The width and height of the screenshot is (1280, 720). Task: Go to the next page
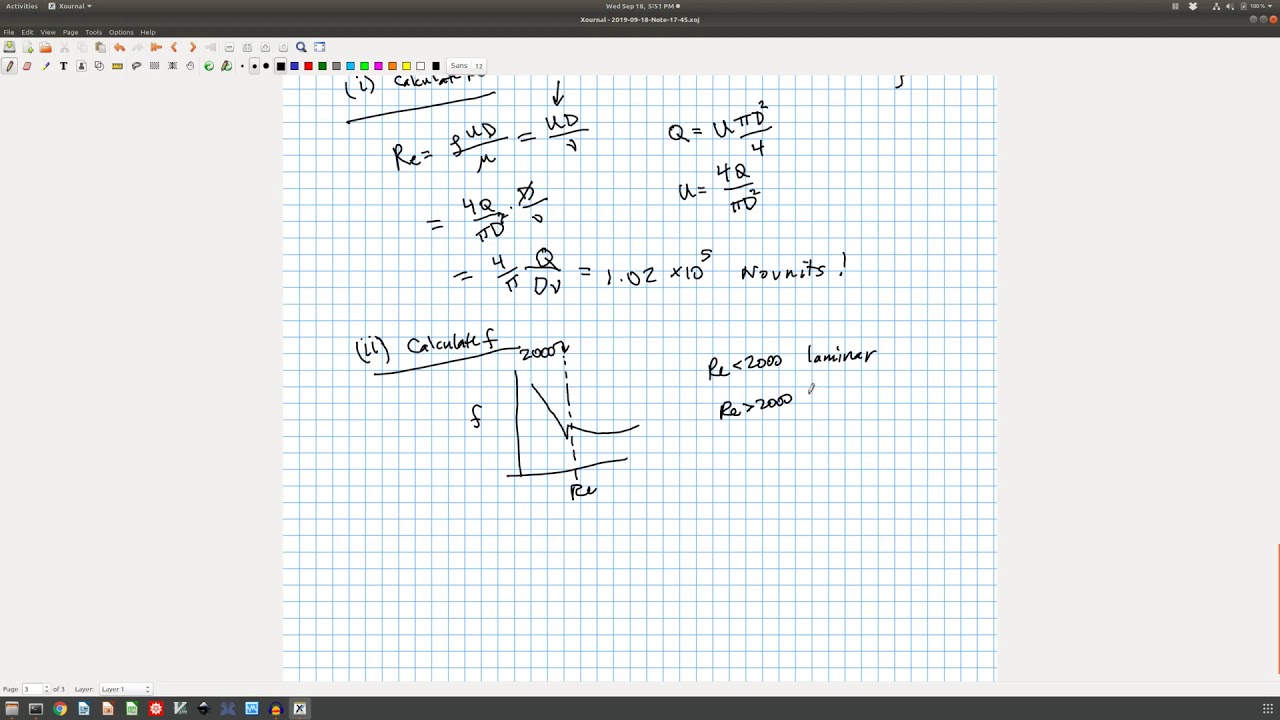(x=192, y=47)
